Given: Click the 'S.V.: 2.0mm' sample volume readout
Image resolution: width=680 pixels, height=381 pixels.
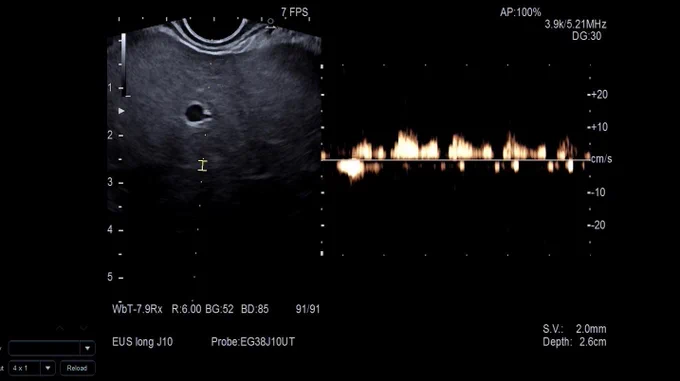Looking at the screenshot, I should [574, 329].
